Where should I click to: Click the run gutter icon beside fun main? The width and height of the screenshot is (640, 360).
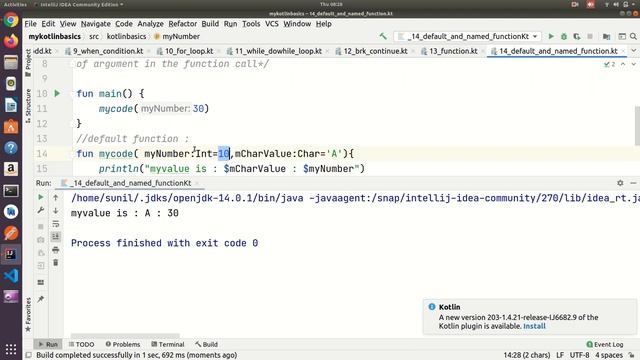pyautogui.click(x=57, y=93)
